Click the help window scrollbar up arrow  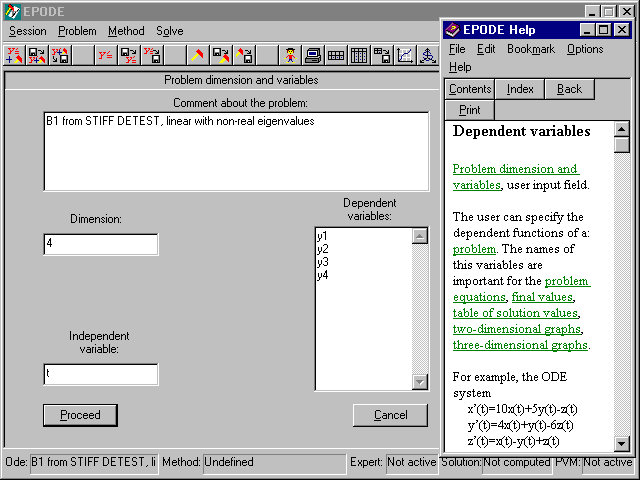[x=622, y=130]
